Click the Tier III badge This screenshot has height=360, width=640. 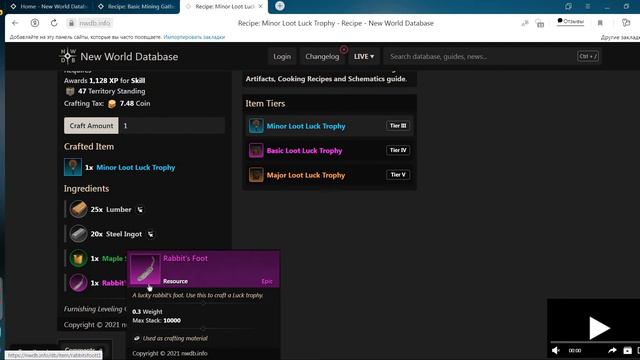(398, 126)
